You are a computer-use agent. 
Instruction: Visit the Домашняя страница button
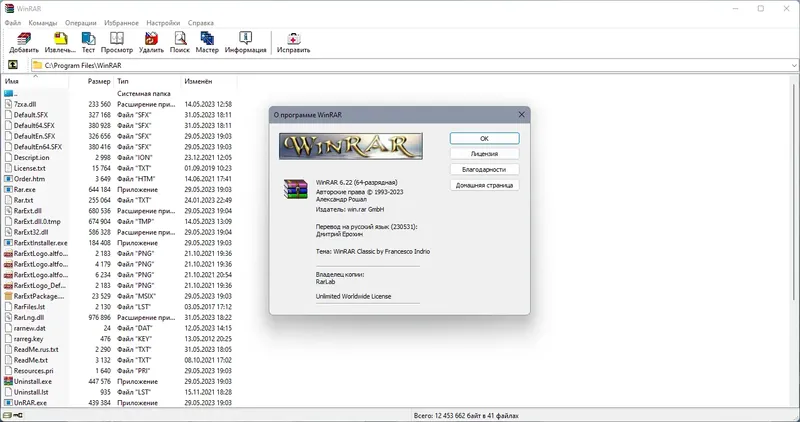coord(484,185)
